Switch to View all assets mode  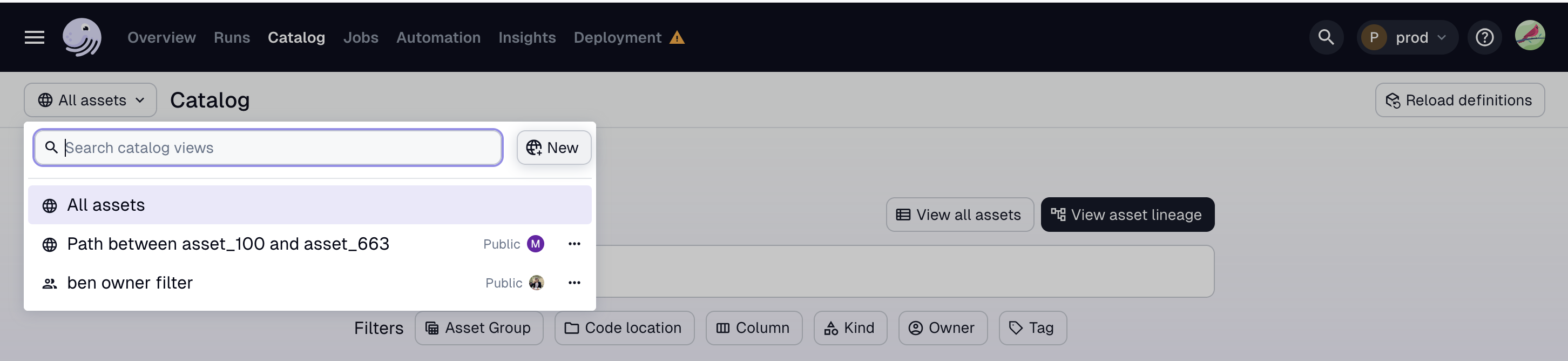959,215
